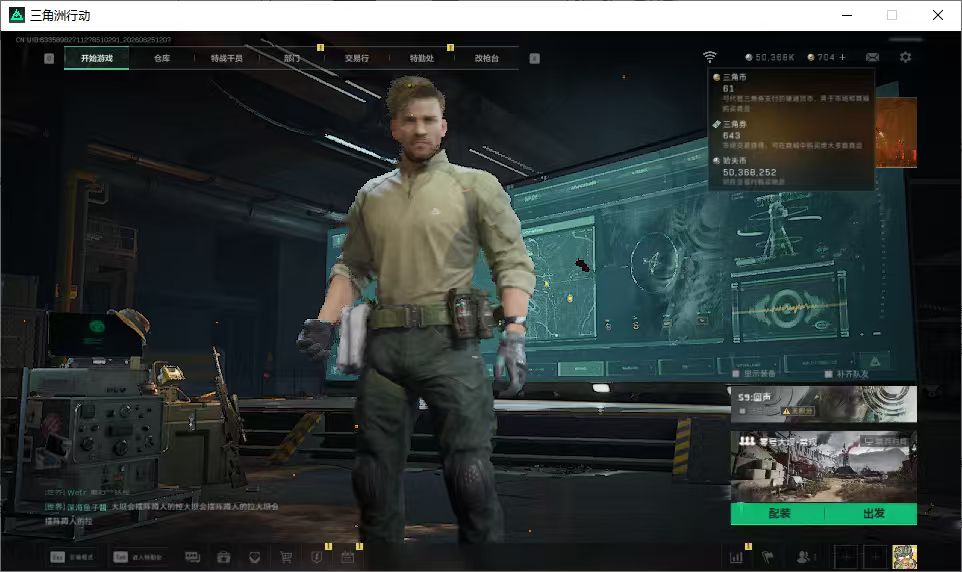Image resolution: width=962 pixels, height=572 pixels.
Task: Click the 50,368,252 value in tooltip
Action: point(749,172)
